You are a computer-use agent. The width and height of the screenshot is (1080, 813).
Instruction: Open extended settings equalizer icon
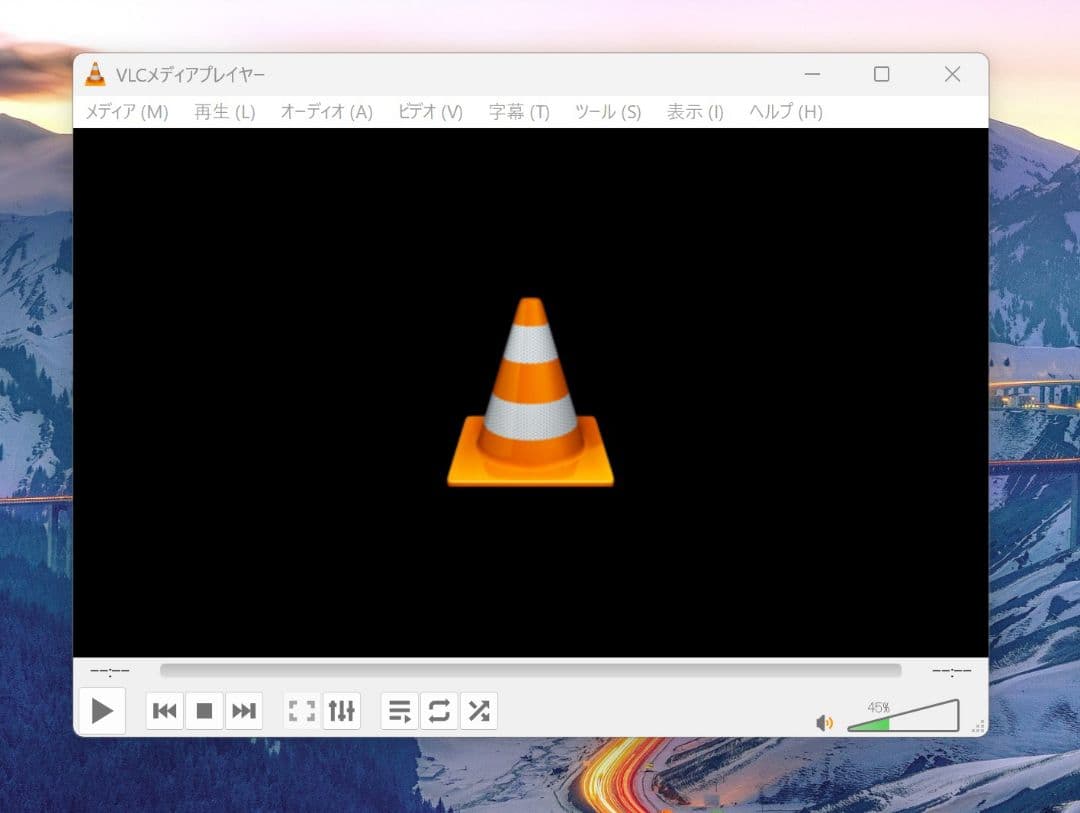[x=341, y=711]
